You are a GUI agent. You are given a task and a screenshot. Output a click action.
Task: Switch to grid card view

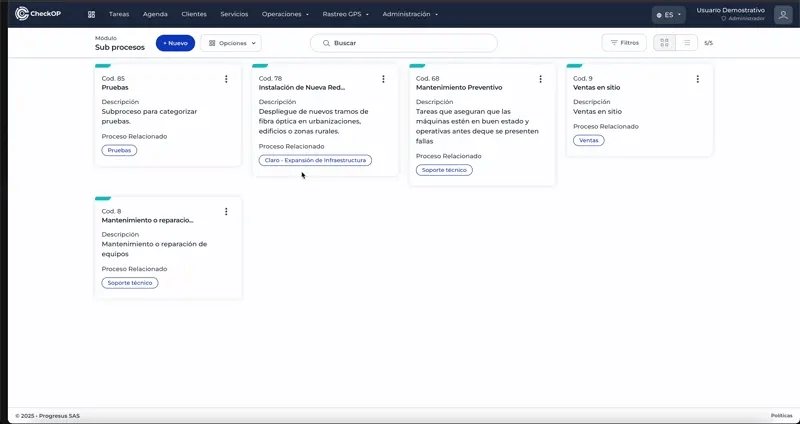(664, 43)
